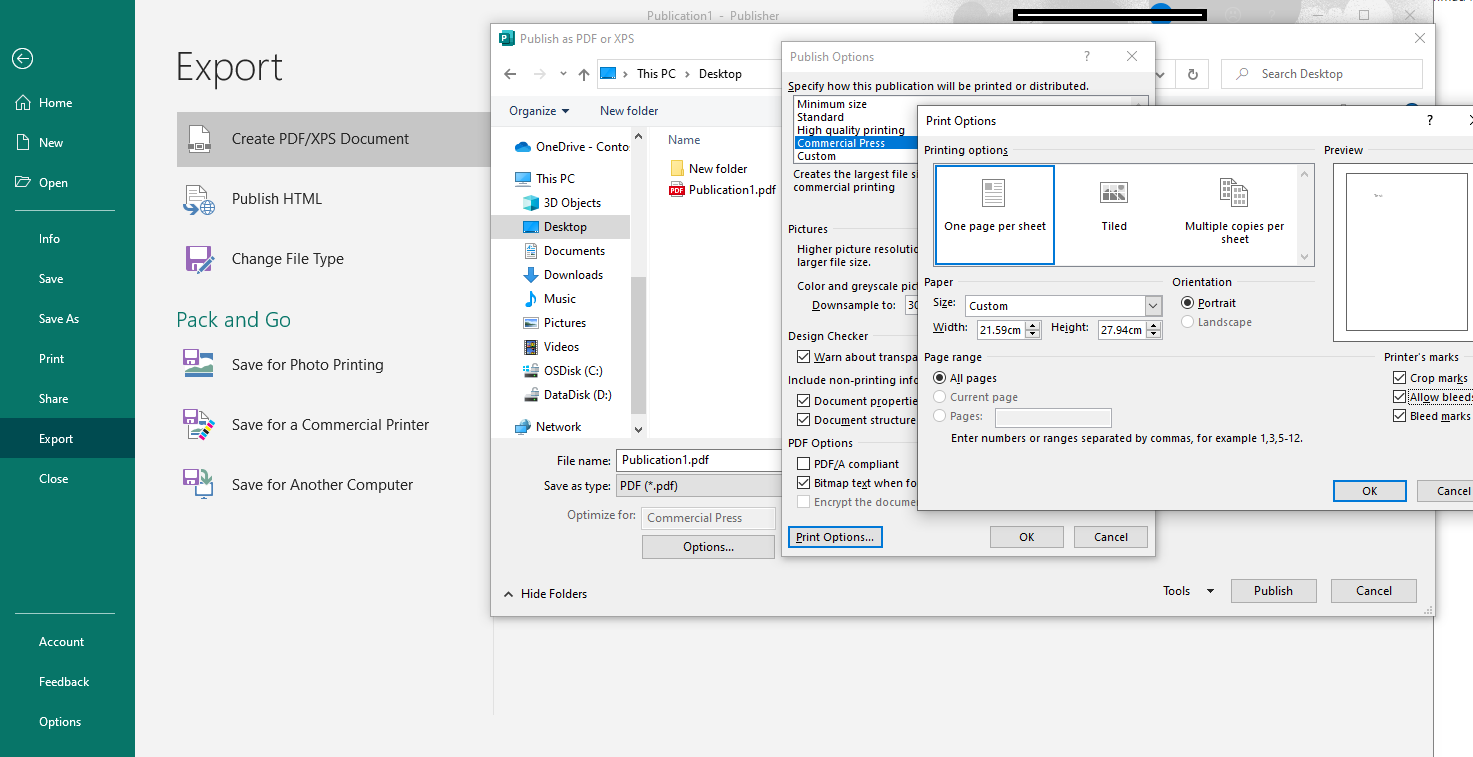Select One page per sheet layout

point(995,214)
